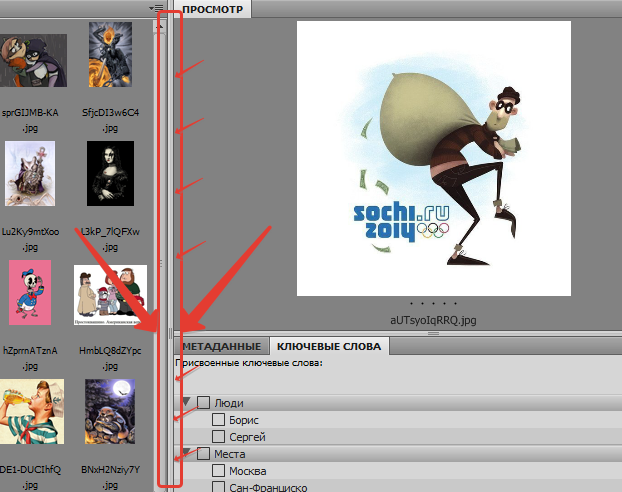This screenshot has height=492, width=622.
Task: Click the scrollbar up arrow in content panel
Action: (158, 29)
